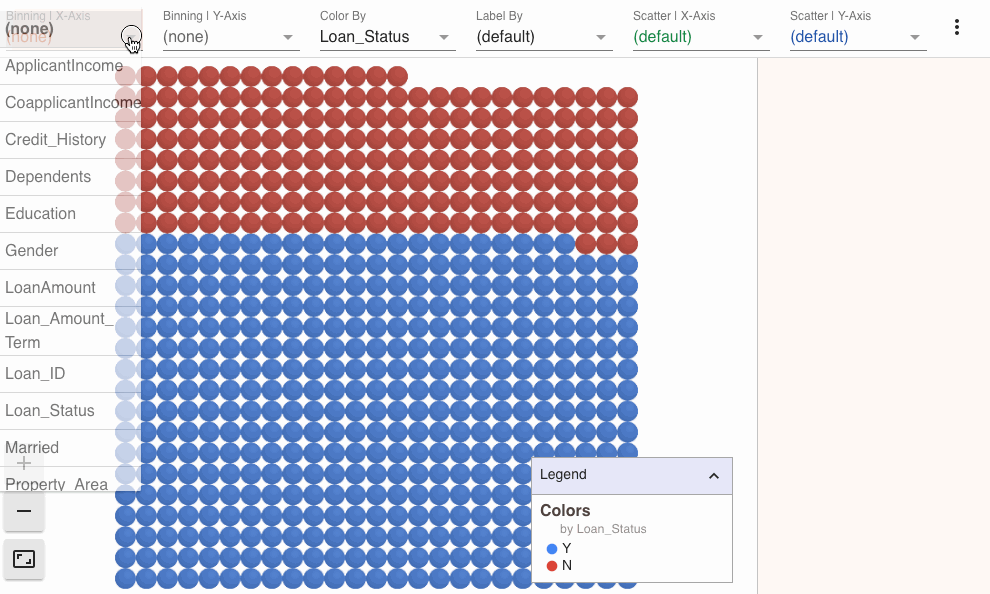Collapse the Legend panel chevron
Screen dimensions: 990x594
click(x=713, y=476)
